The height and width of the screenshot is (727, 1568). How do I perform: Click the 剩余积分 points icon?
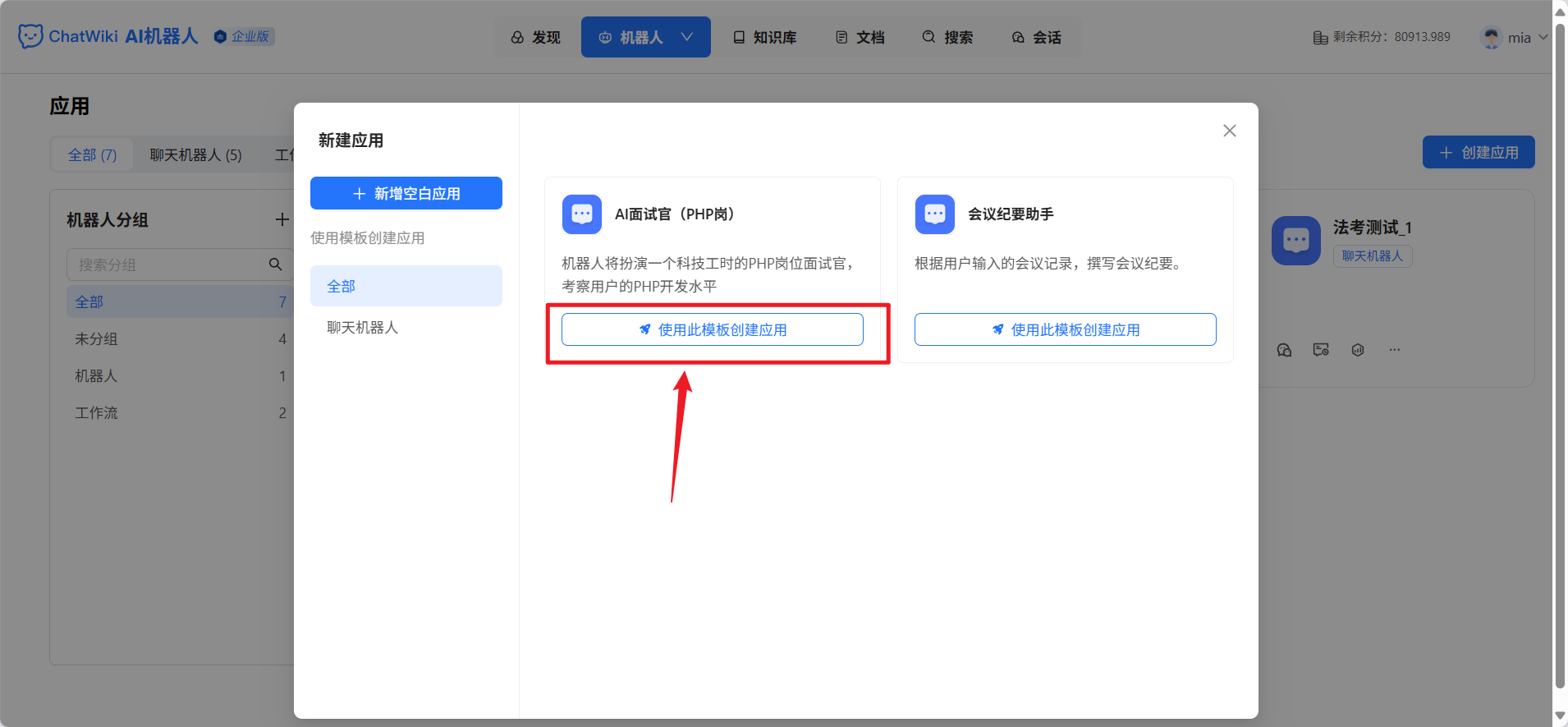[x=1320, y=38]
